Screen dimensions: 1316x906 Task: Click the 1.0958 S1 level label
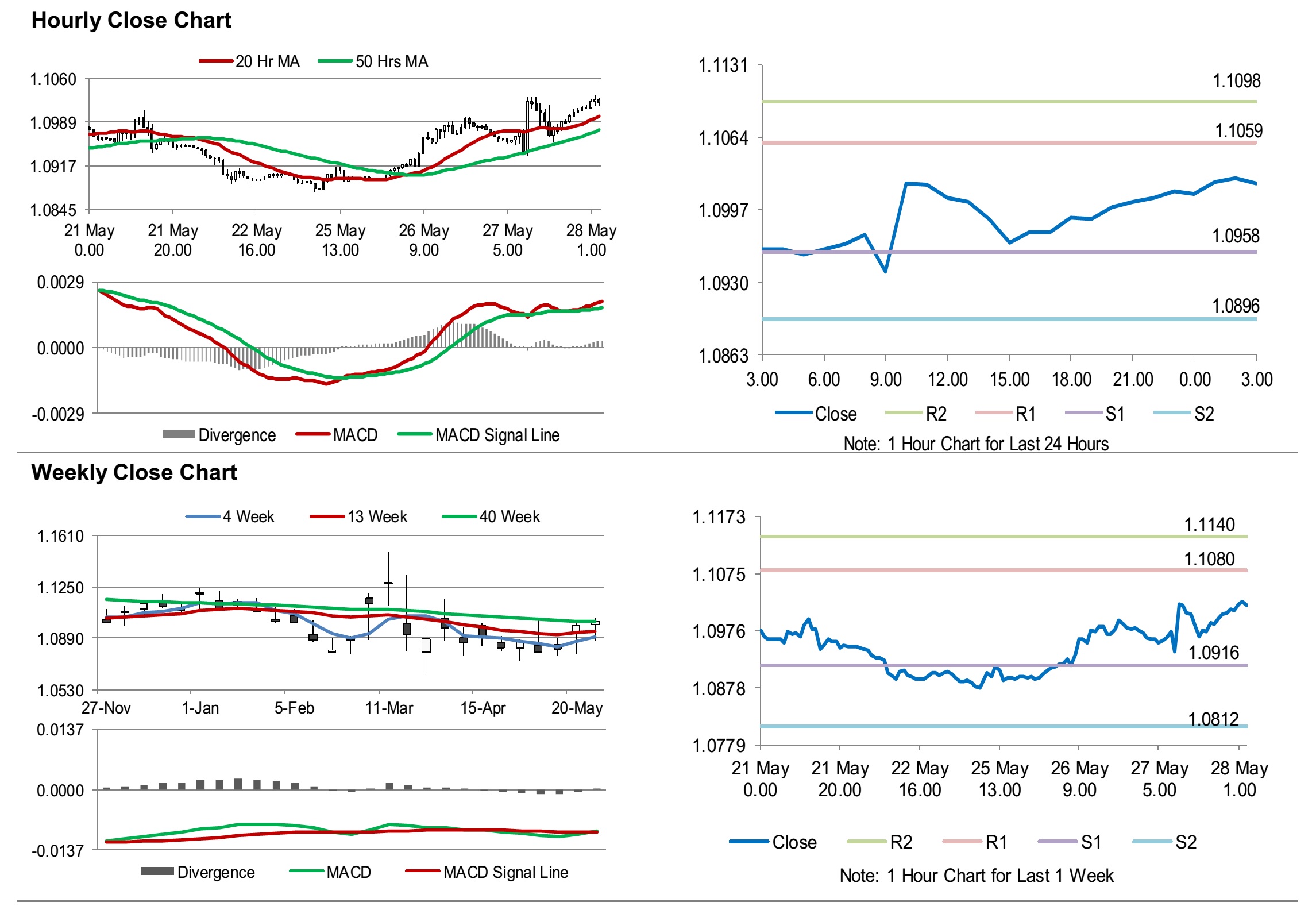tap(1235, 236)
